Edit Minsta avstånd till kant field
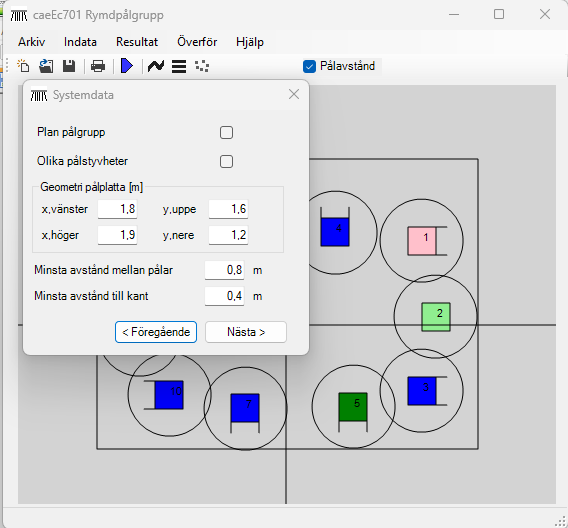The image size is (568, 528). (224, 296)
